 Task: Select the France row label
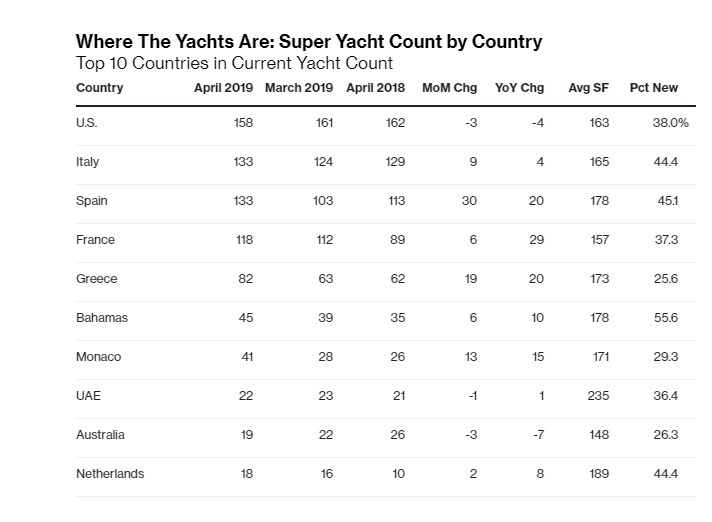(x=95, y=240)
